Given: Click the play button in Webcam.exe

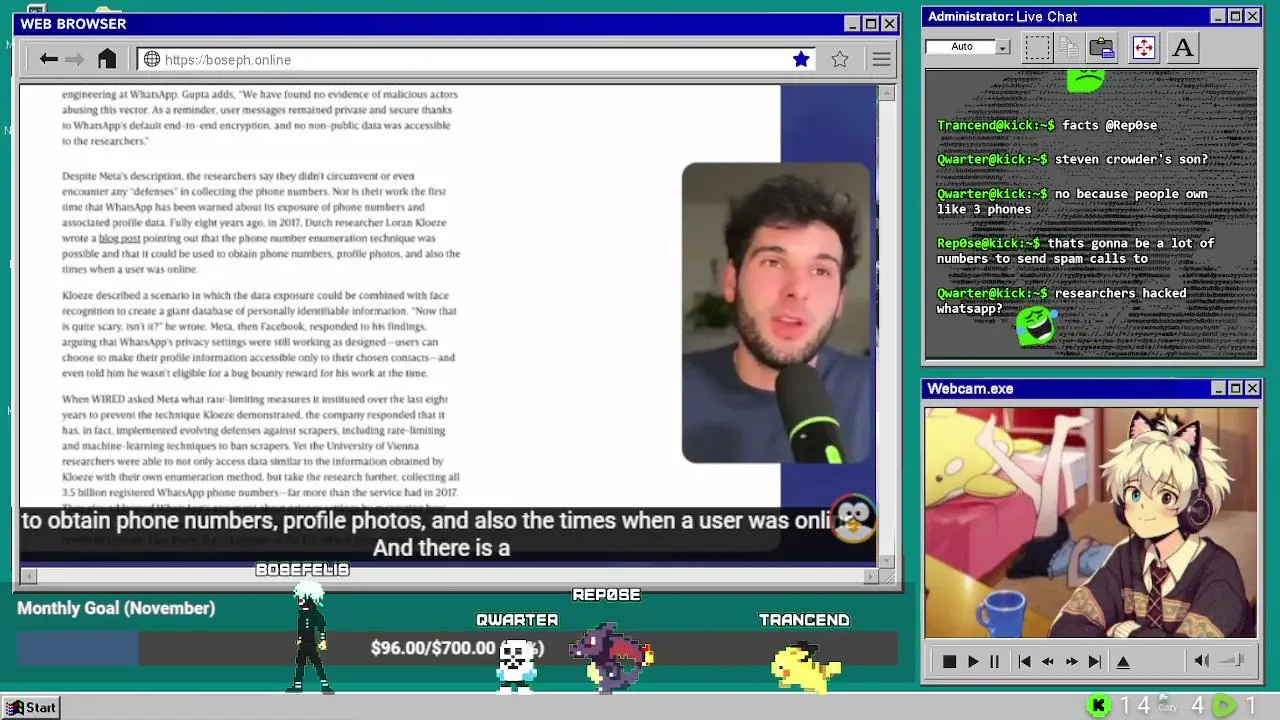Looking at the screenshot, I should [x=972, y=661].
